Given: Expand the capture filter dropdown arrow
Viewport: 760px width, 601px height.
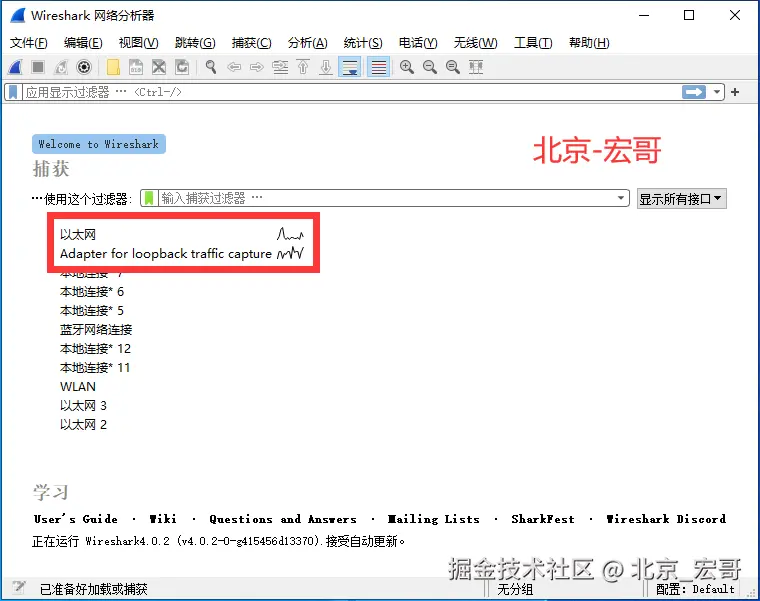Looking at the screenshot, I should (x=620, y=198).
